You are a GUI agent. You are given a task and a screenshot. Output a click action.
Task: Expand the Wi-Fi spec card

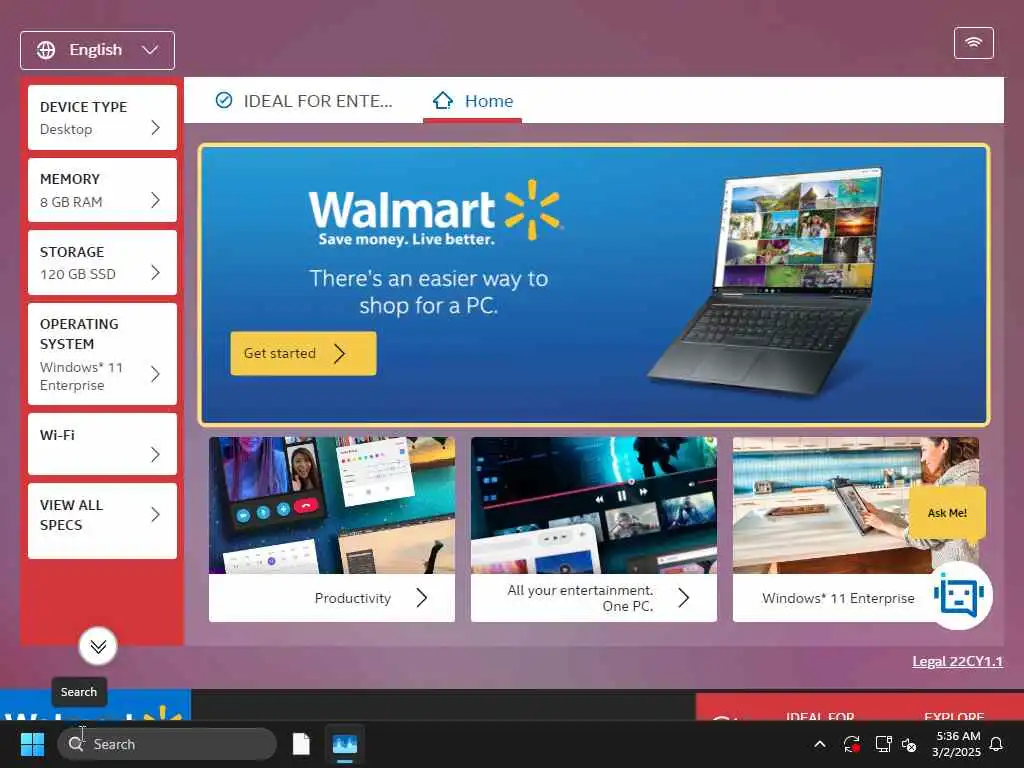[x=102, y=444]
